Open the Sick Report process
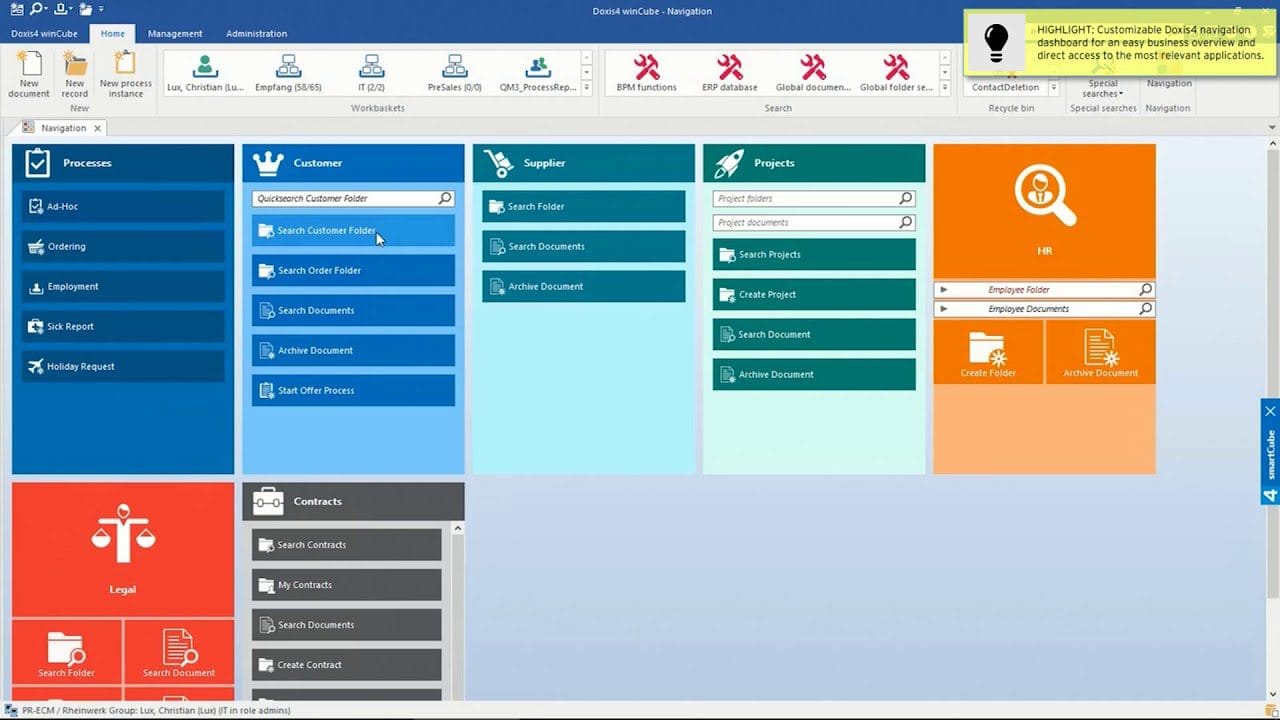Viewport: 1280px width, 720px height. point(123,326)
